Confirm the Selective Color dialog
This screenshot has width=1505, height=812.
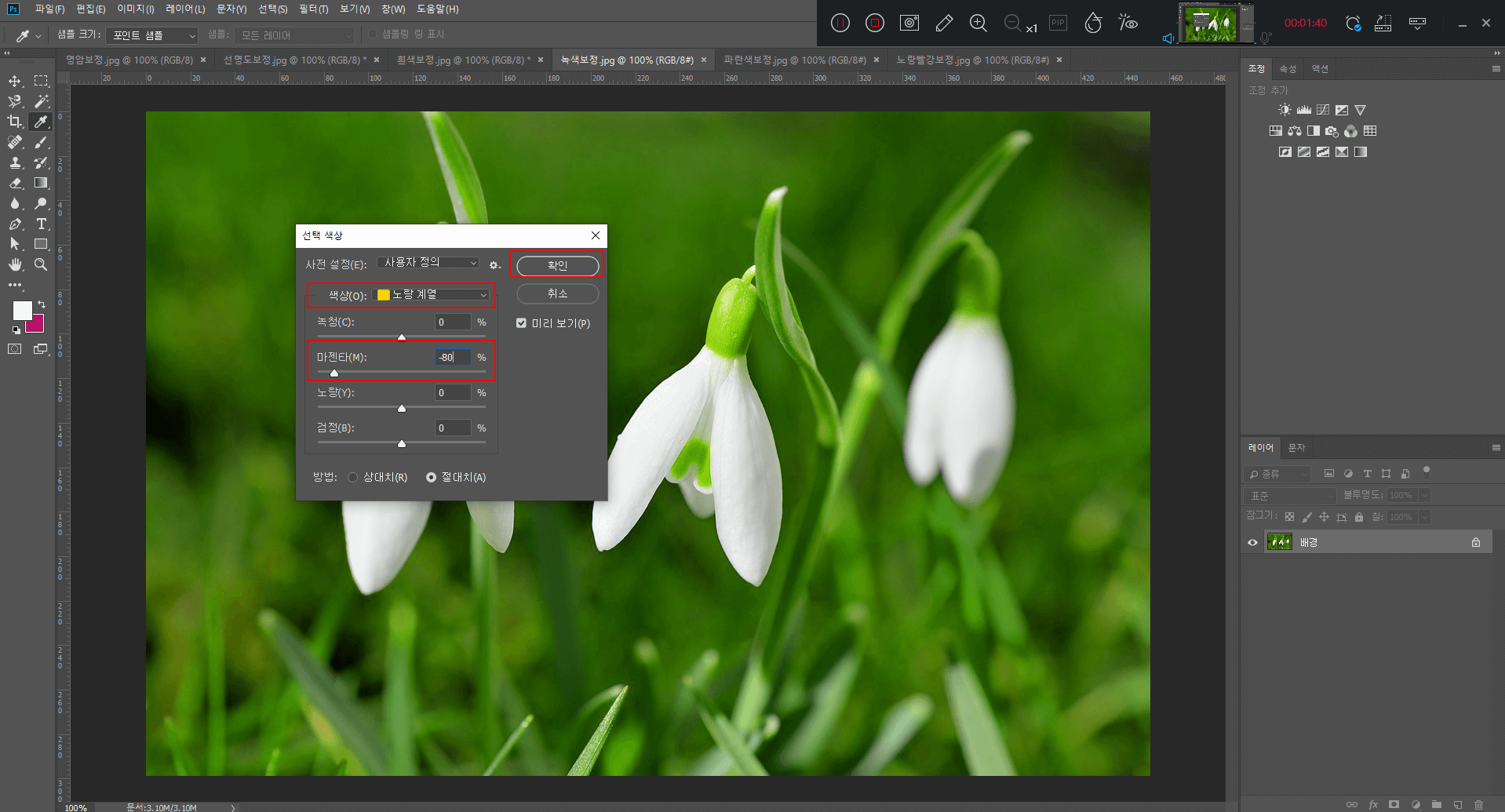pos(557,265)
